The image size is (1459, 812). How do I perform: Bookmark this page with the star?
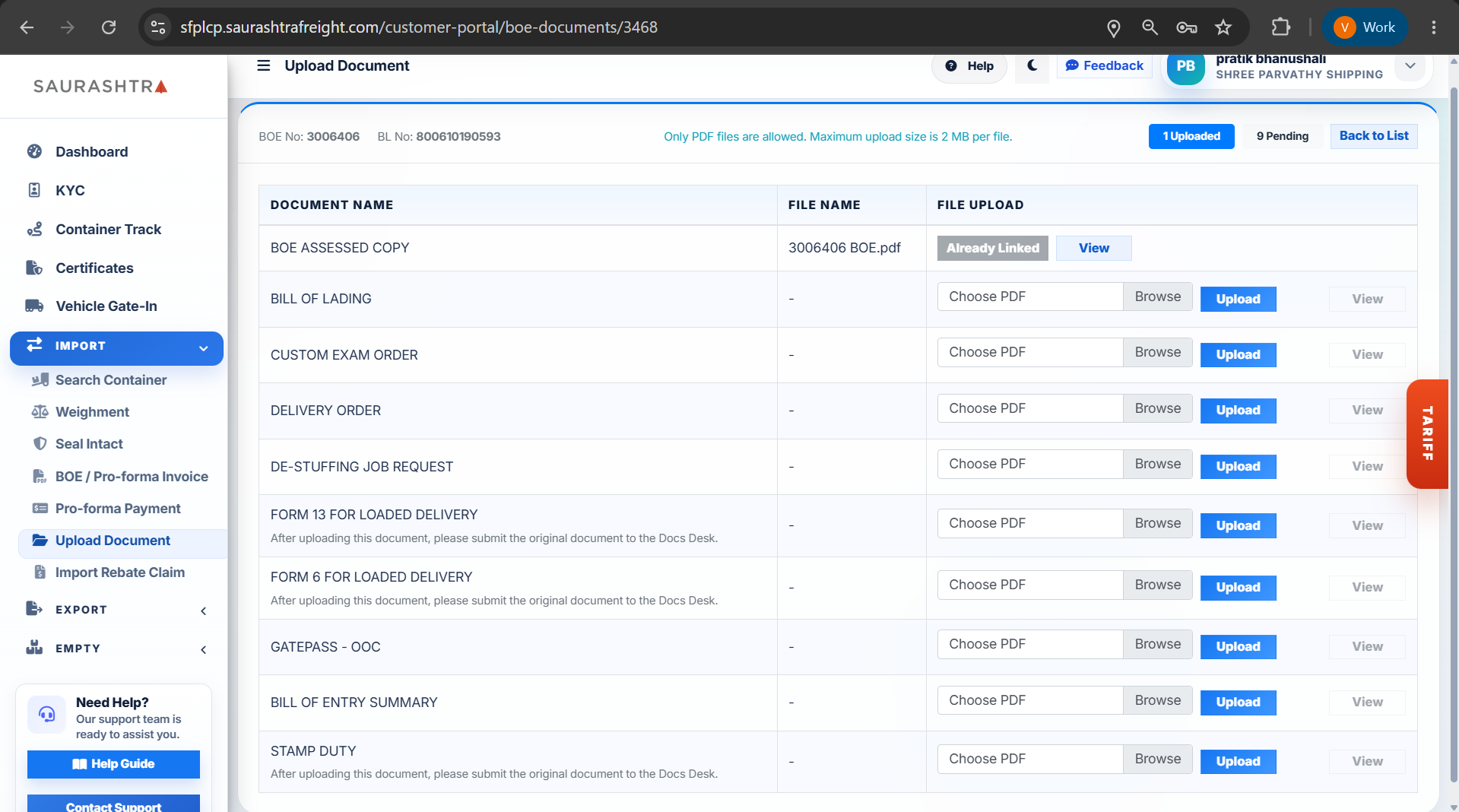coord(1223,27)
